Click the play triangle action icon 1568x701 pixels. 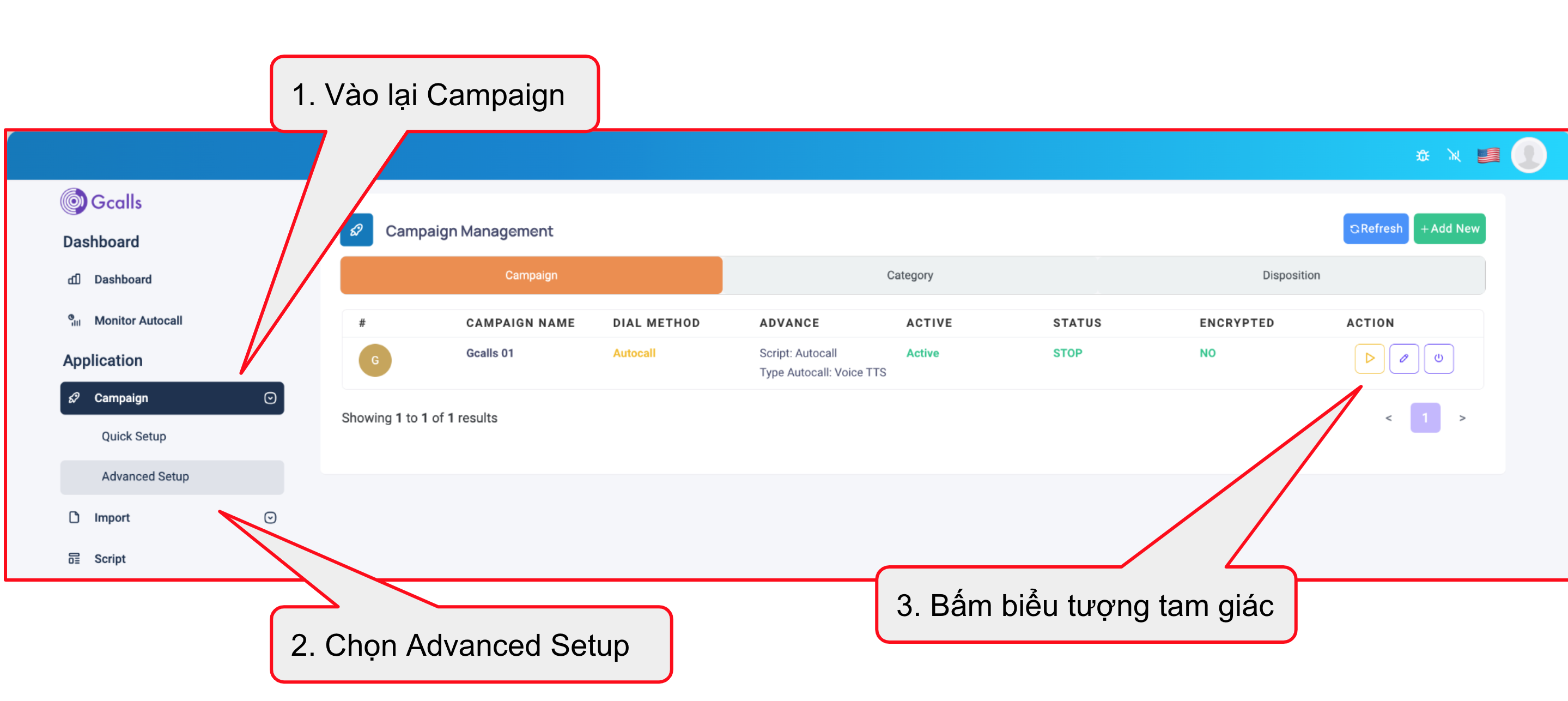click(x=1369, y=358)
